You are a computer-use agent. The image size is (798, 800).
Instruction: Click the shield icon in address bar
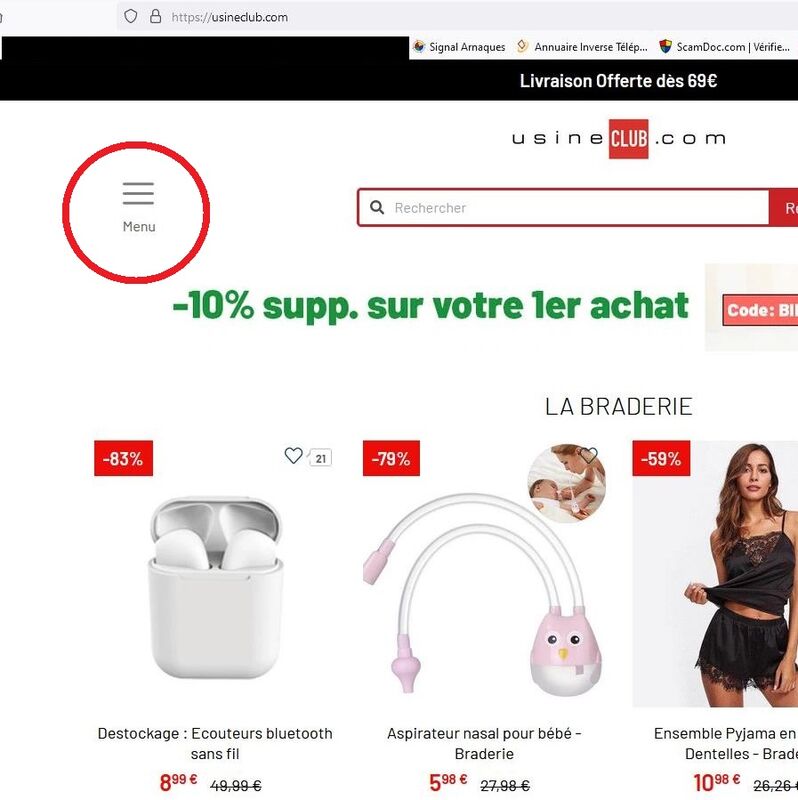pos(131,17)
